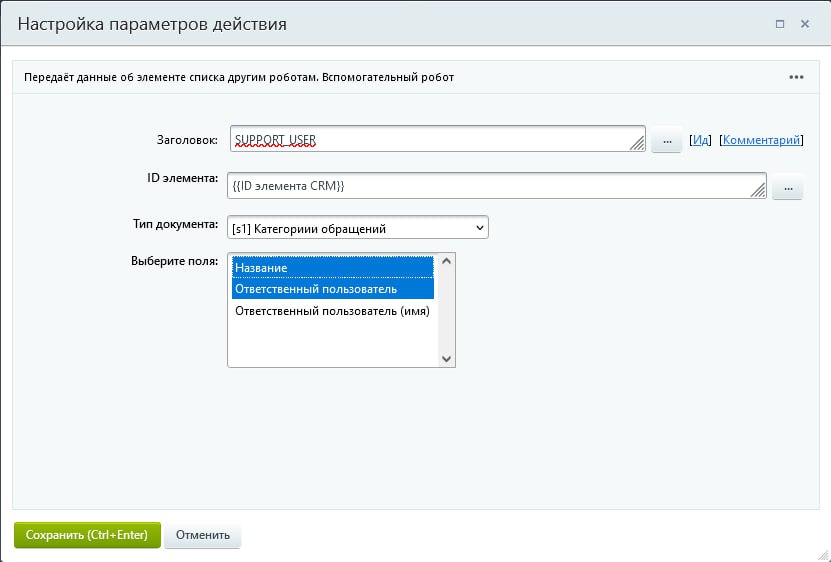Click the dialog's bottom-right resize grip
The image size is (831, 562).
822,554
